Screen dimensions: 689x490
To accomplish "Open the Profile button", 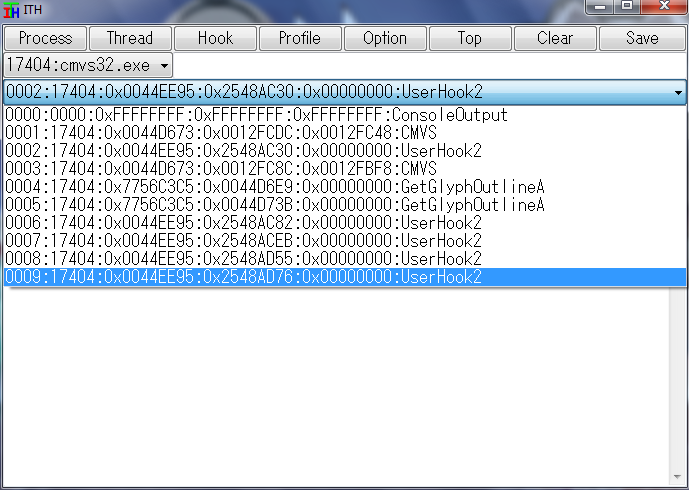I will 300,38.
